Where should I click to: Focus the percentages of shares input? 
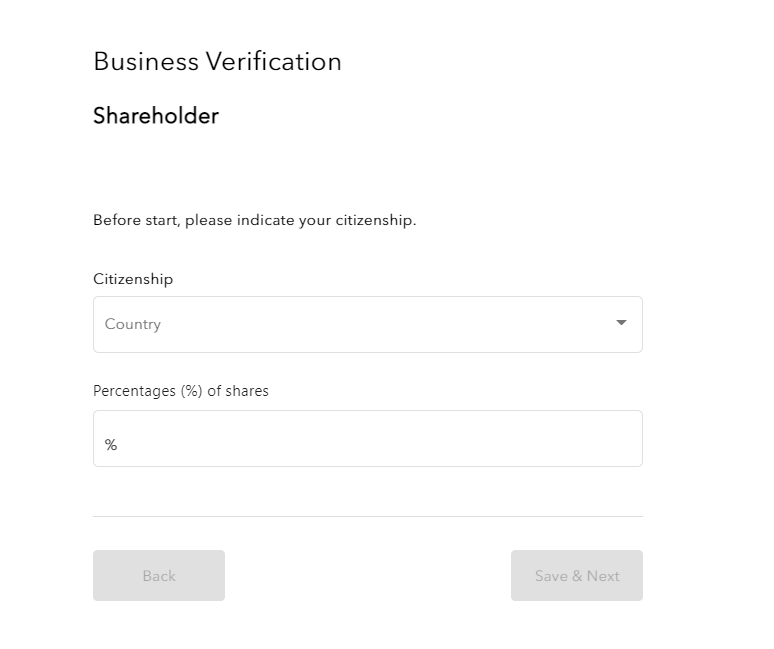[367, 439]
